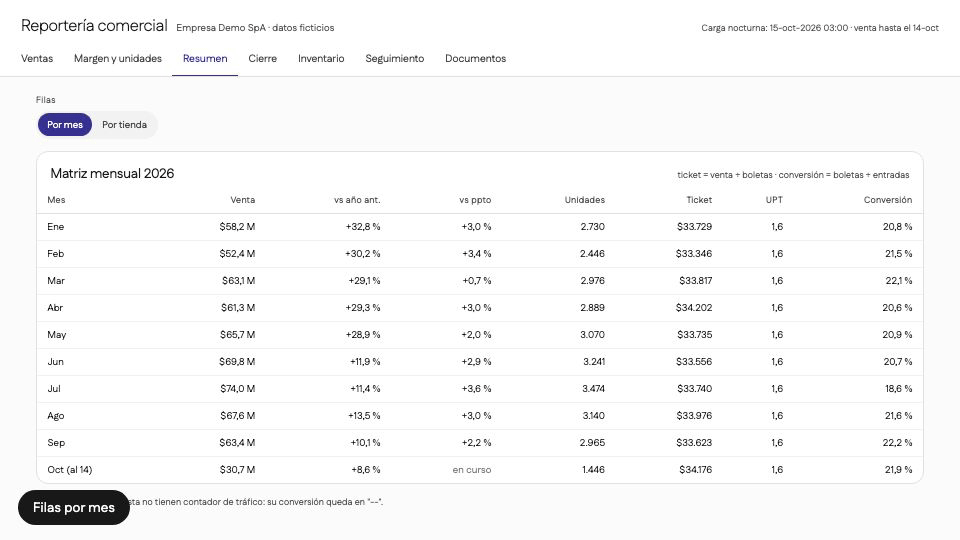Click the 1.446 units value for Oct
Screen dimensions: 960x540
tap(593, 470)
